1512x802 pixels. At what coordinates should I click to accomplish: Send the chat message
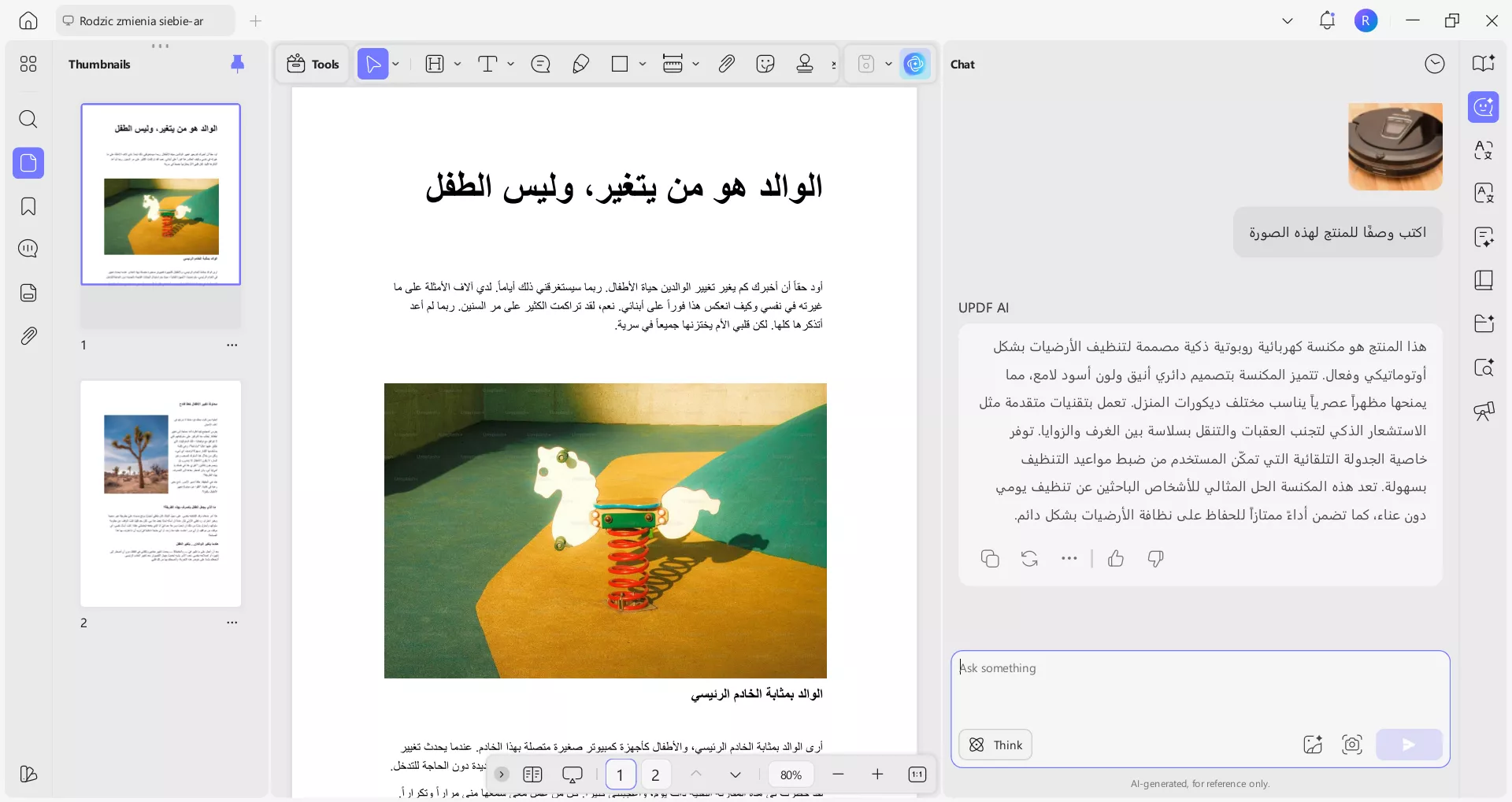point(1409,745)
